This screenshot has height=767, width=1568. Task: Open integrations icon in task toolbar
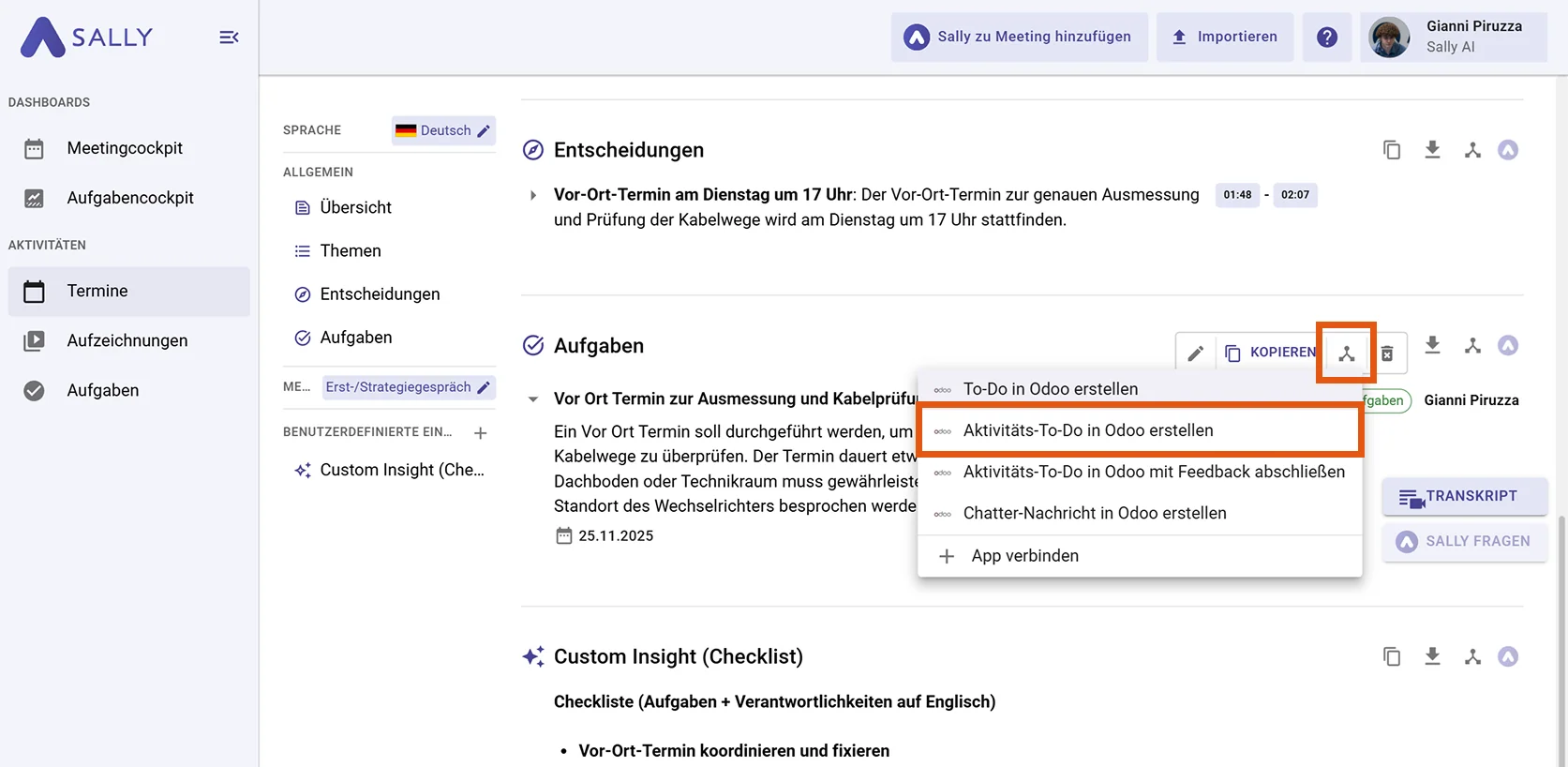tap(1346, 353)
